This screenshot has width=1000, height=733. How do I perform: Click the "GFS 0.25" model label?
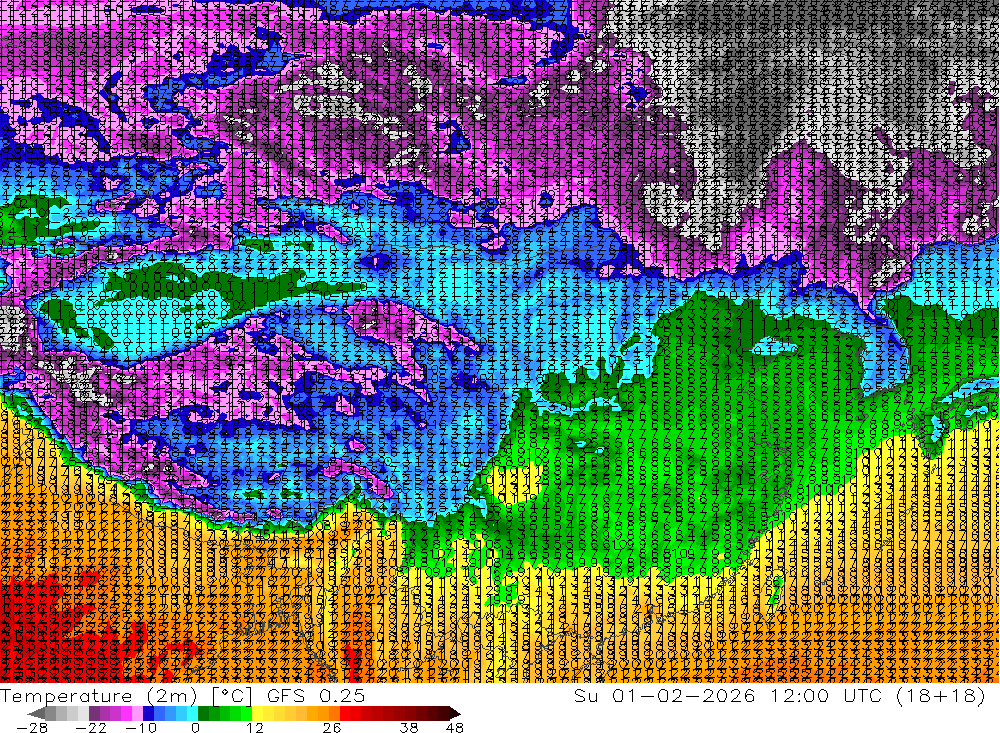316,696
